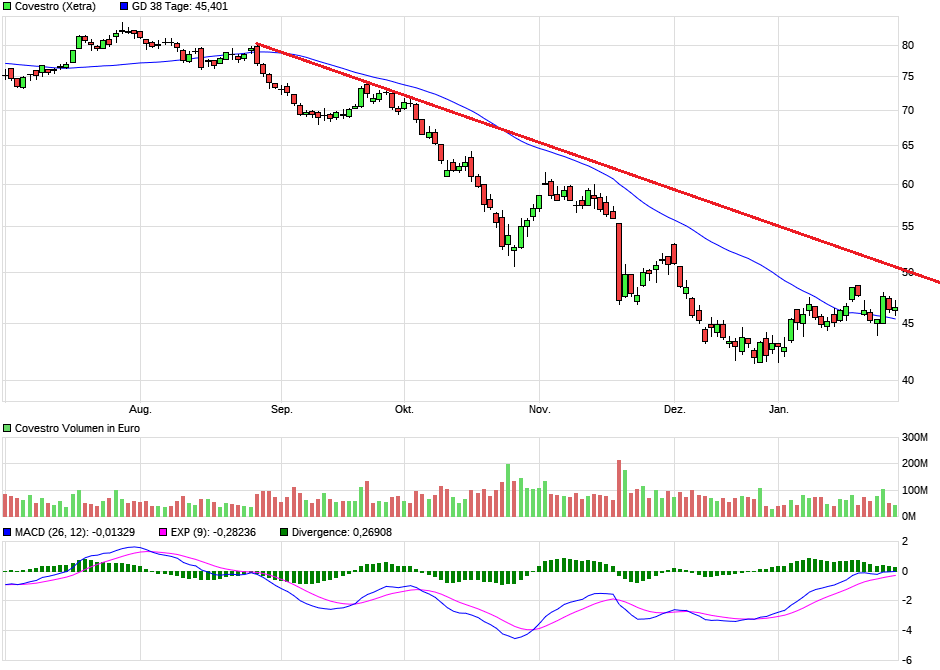Click the price axis value 45
Viewport: 940px width, 670px height.
coord(908,324)
